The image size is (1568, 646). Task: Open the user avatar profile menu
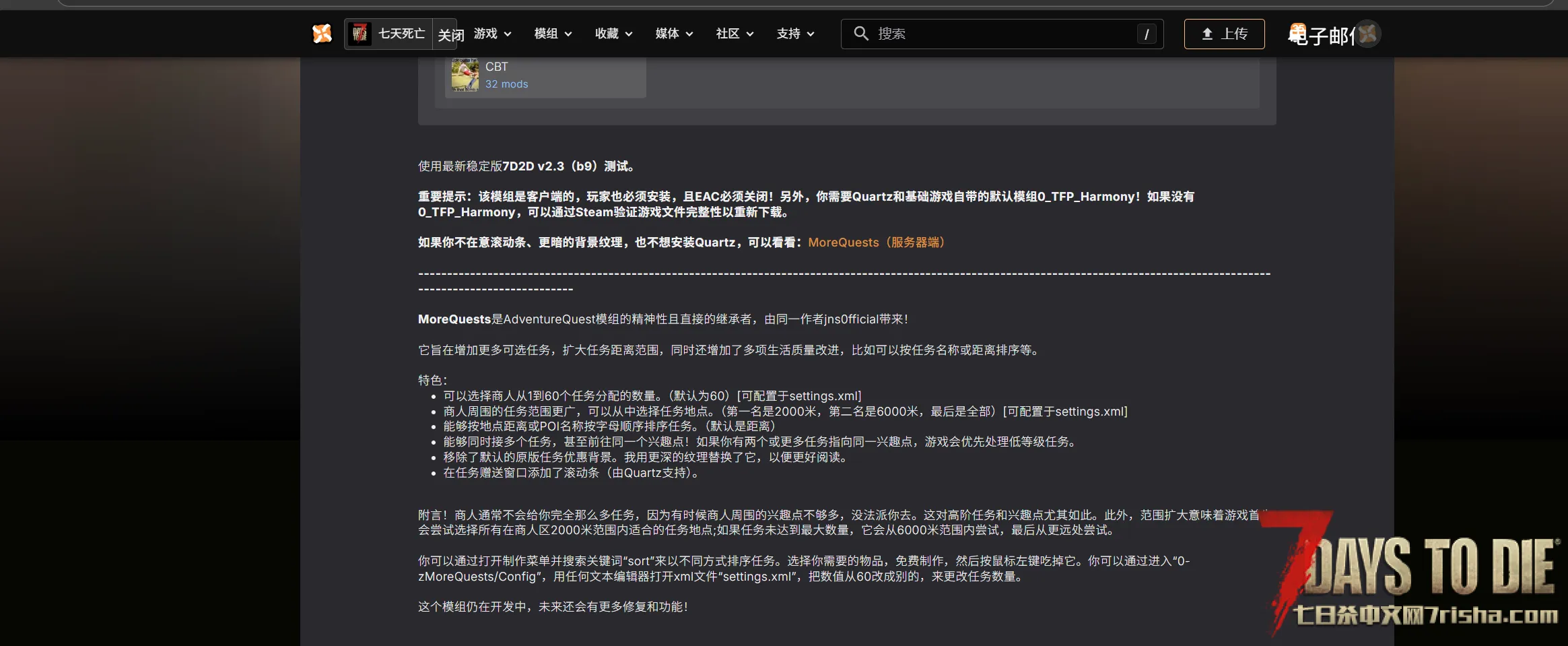tap(1367, 34)
